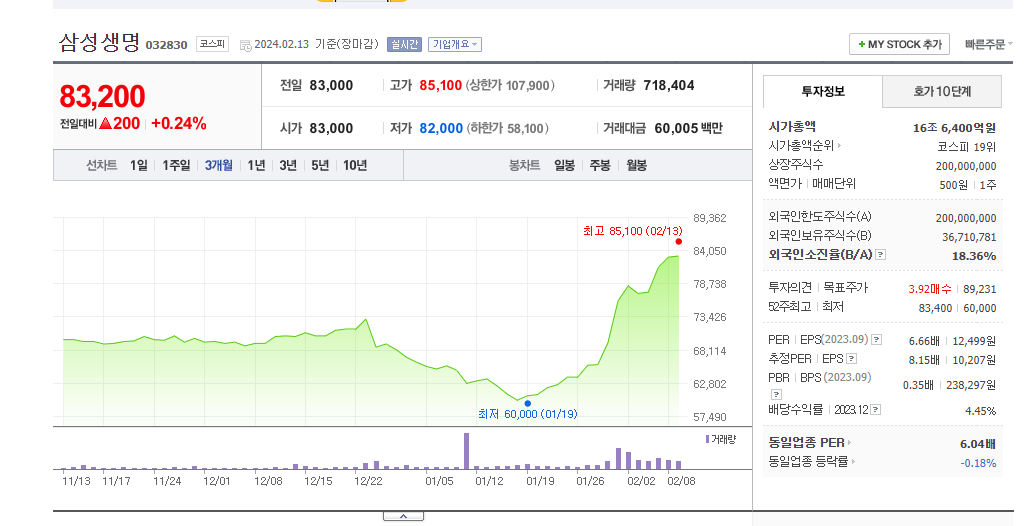This screenshot has height=526, width=1034.
Task: Open help icon beside 추정PER EPS
Action: pyautogui.click(x=851, y=359)
